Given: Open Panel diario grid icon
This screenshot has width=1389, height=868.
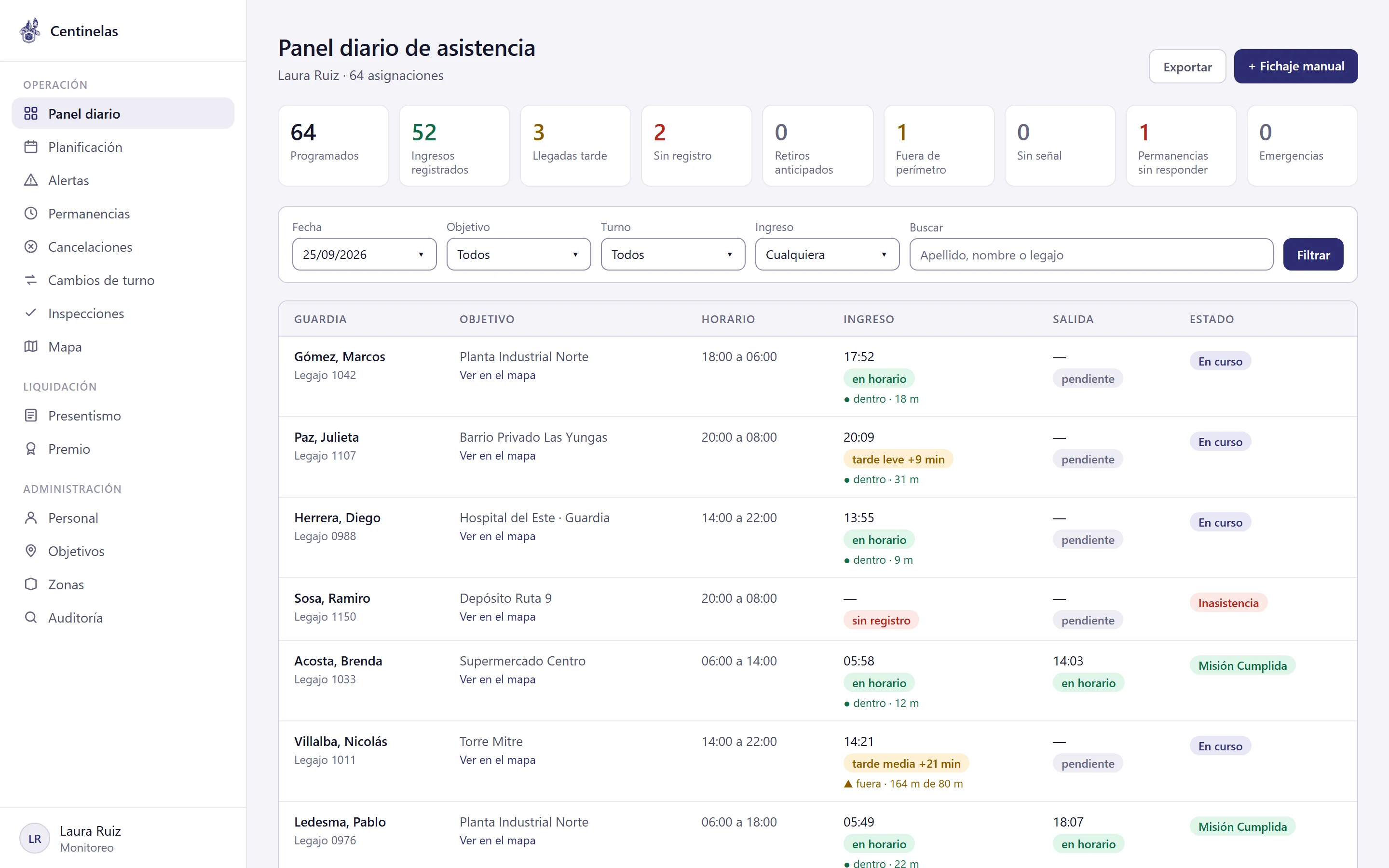Looking at the screenshot, I should (x=31, y=114).
